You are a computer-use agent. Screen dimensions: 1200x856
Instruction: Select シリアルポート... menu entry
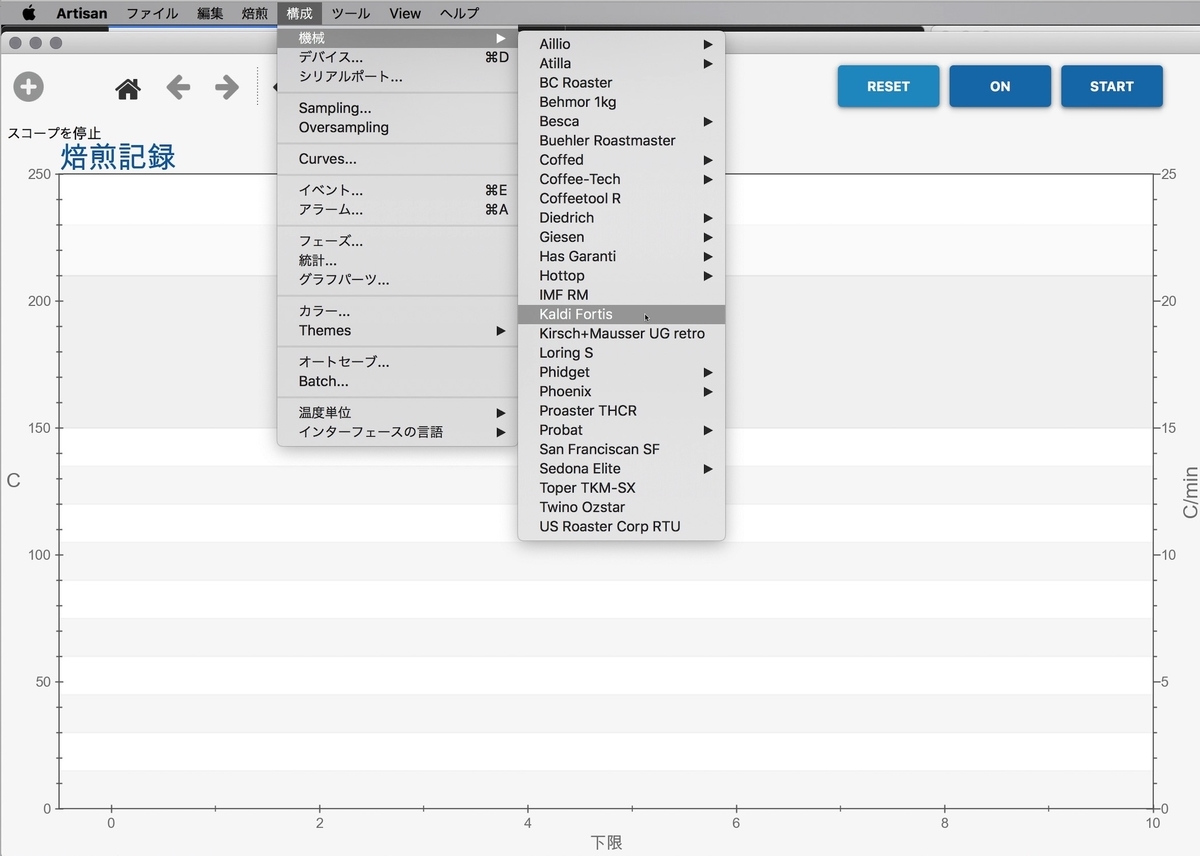point(397,76)
